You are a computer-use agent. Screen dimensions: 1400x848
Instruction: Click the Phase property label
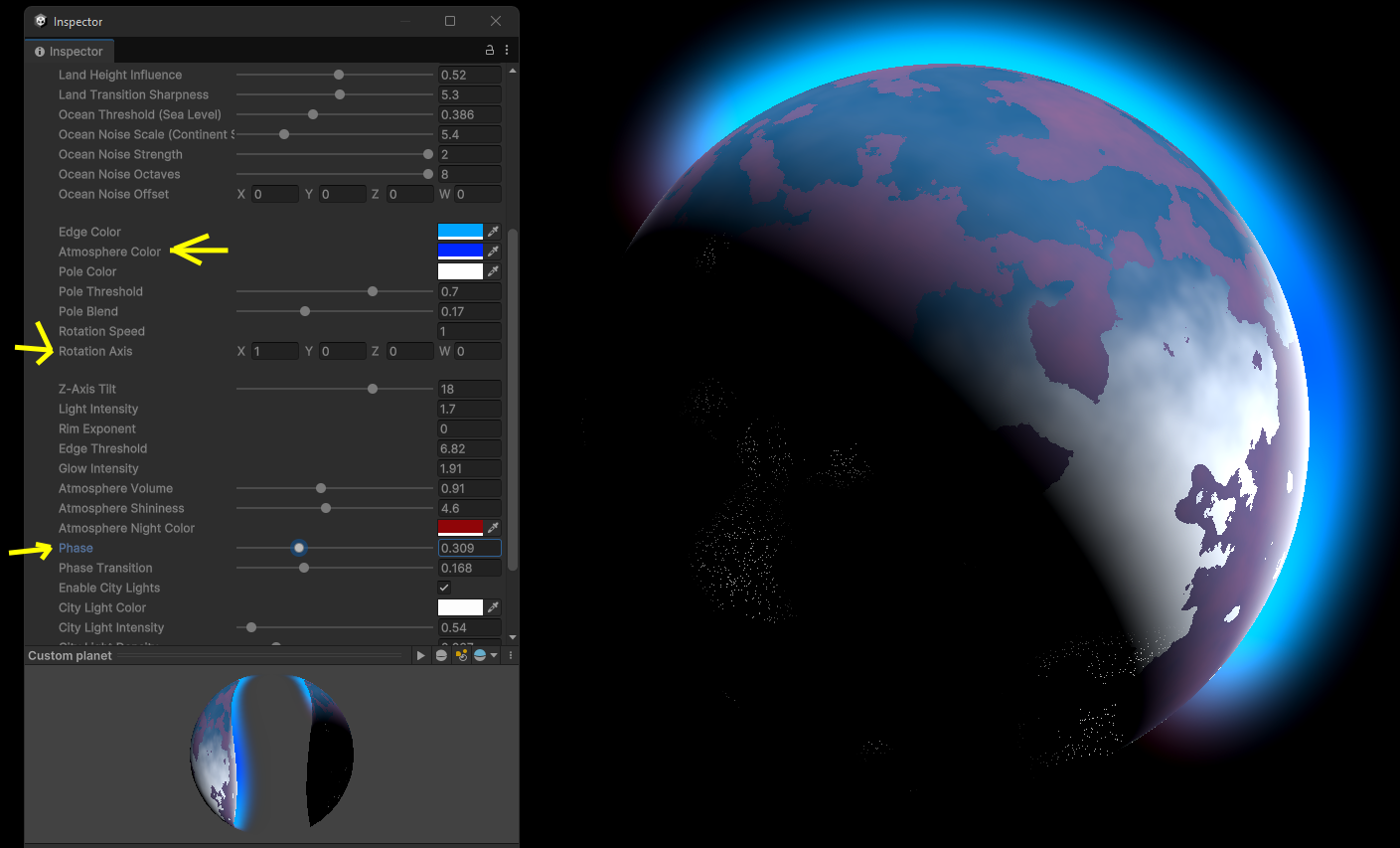pos(76,548)
